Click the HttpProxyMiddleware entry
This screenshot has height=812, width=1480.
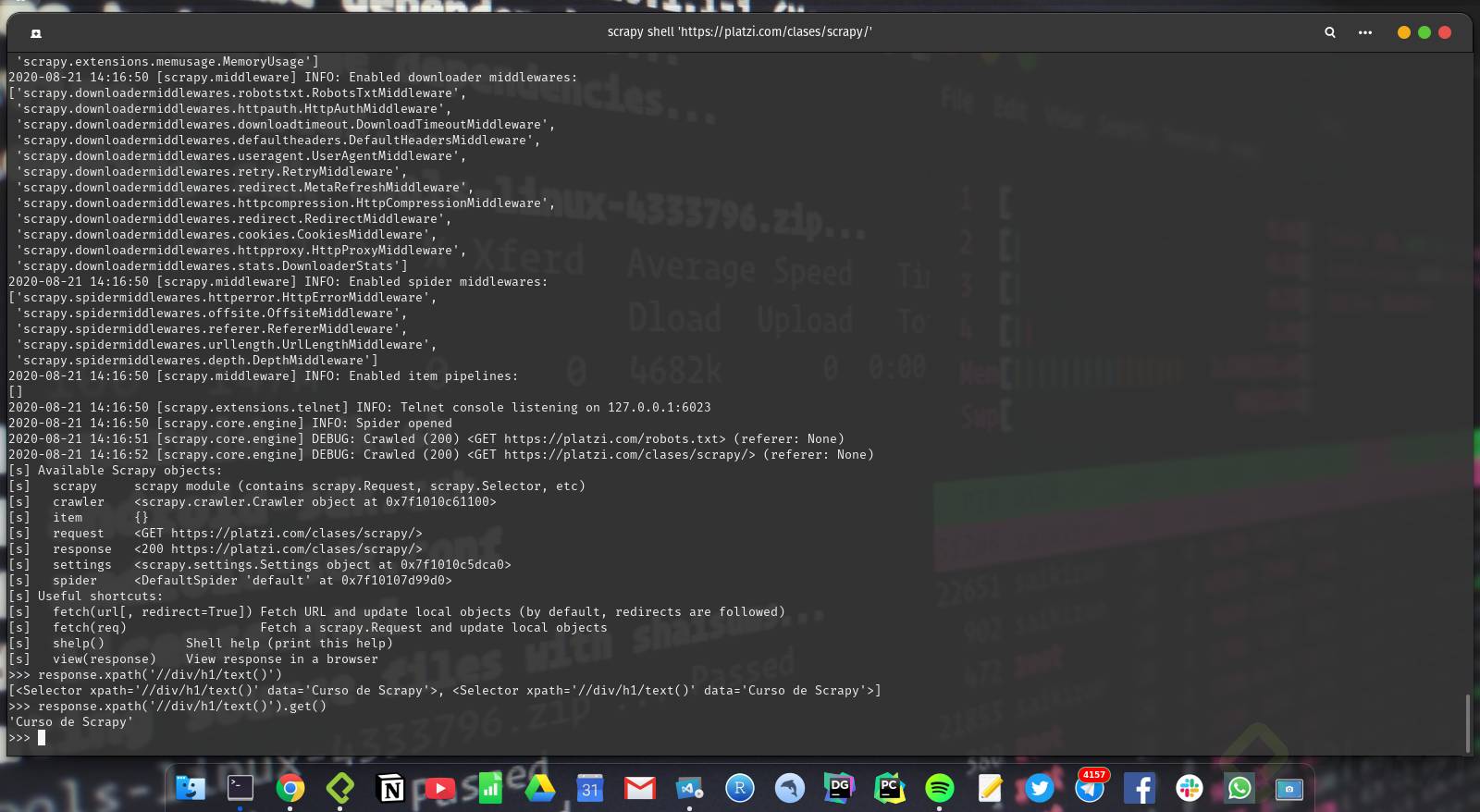click(241, 251)
